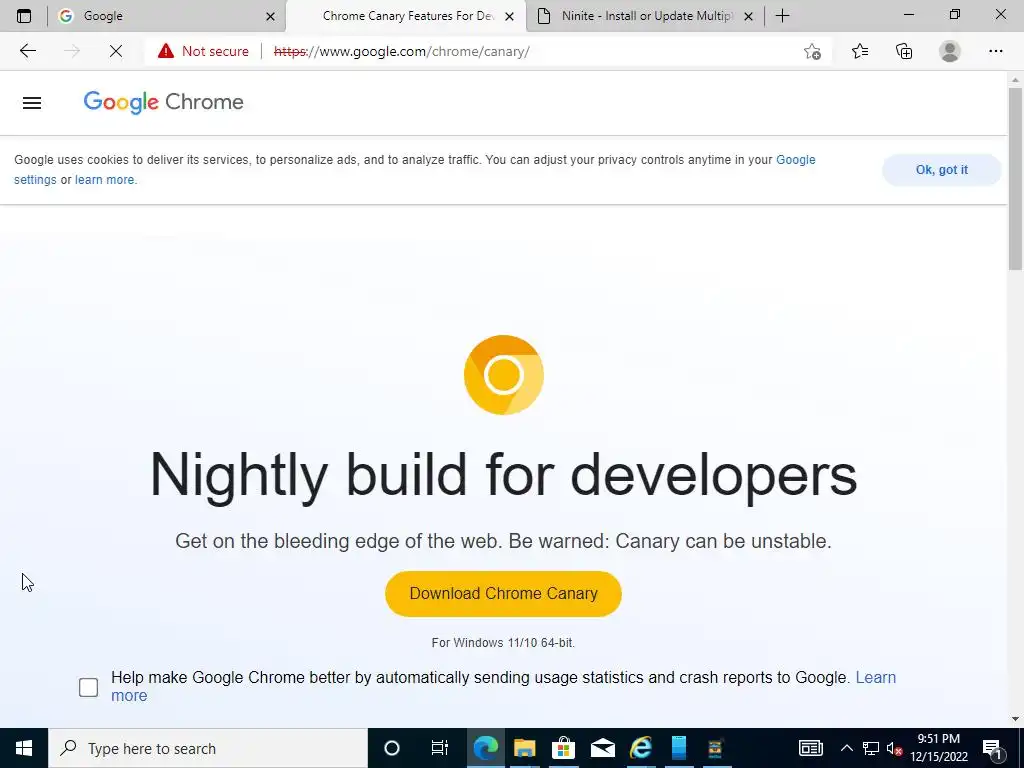1024x768 pixels.
Task: Click the taskbar search box
Action: pyautogui.click(x=208, y=748)
